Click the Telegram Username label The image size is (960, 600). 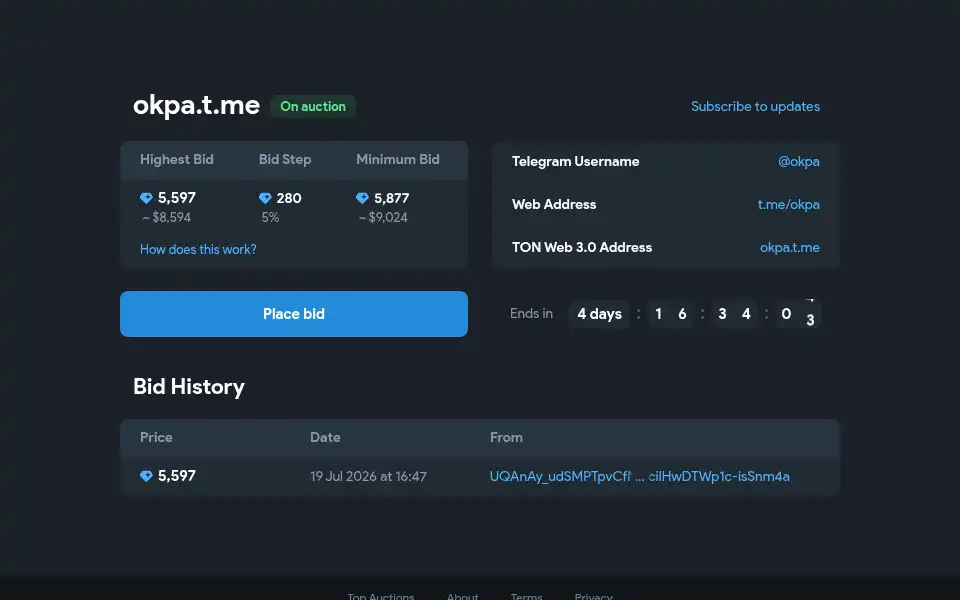click(x=576, y=162)
